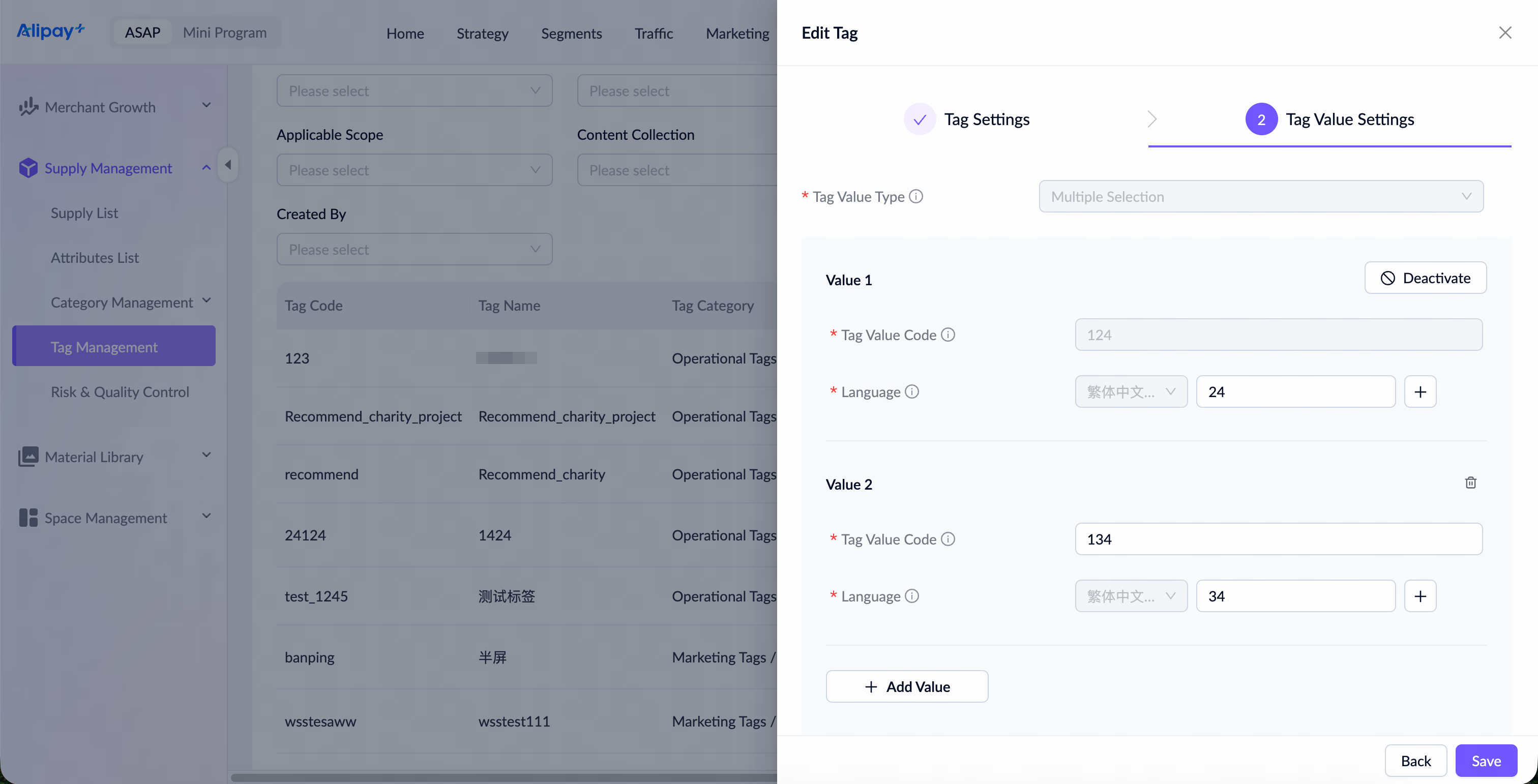Screen dimensions: 1538x784
Task: Add a language row to Value 1
Action: click(x=1421, y=391)
